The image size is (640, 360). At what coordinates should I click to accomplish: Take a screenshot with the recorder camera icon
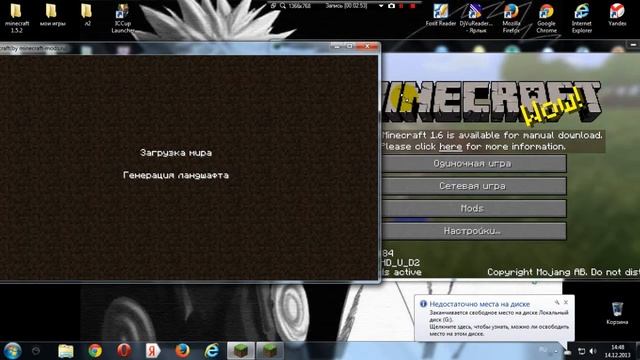point(391,6)
